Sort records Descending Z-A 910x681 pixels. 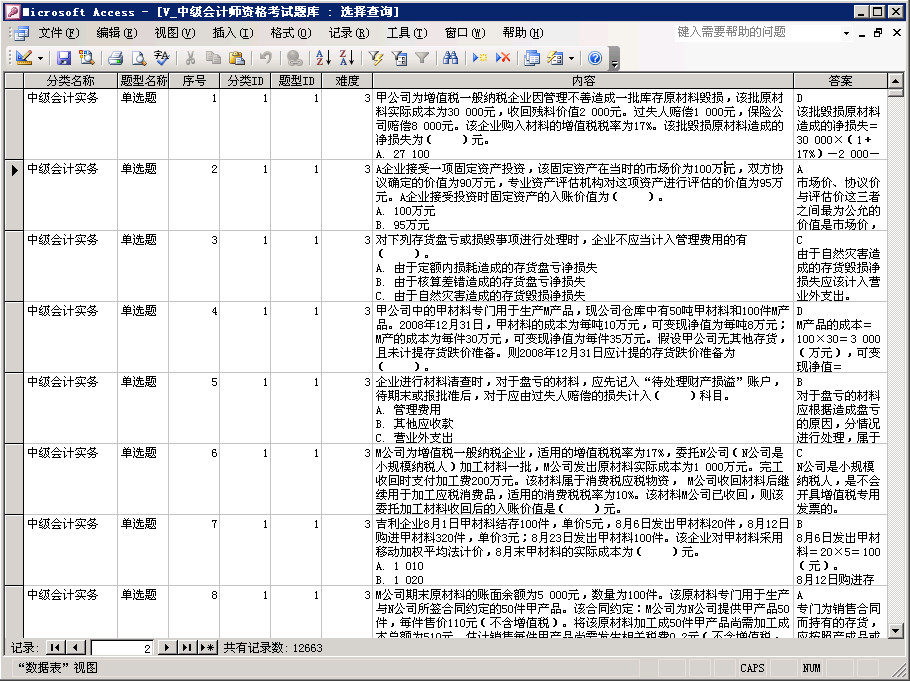(346, 57)
